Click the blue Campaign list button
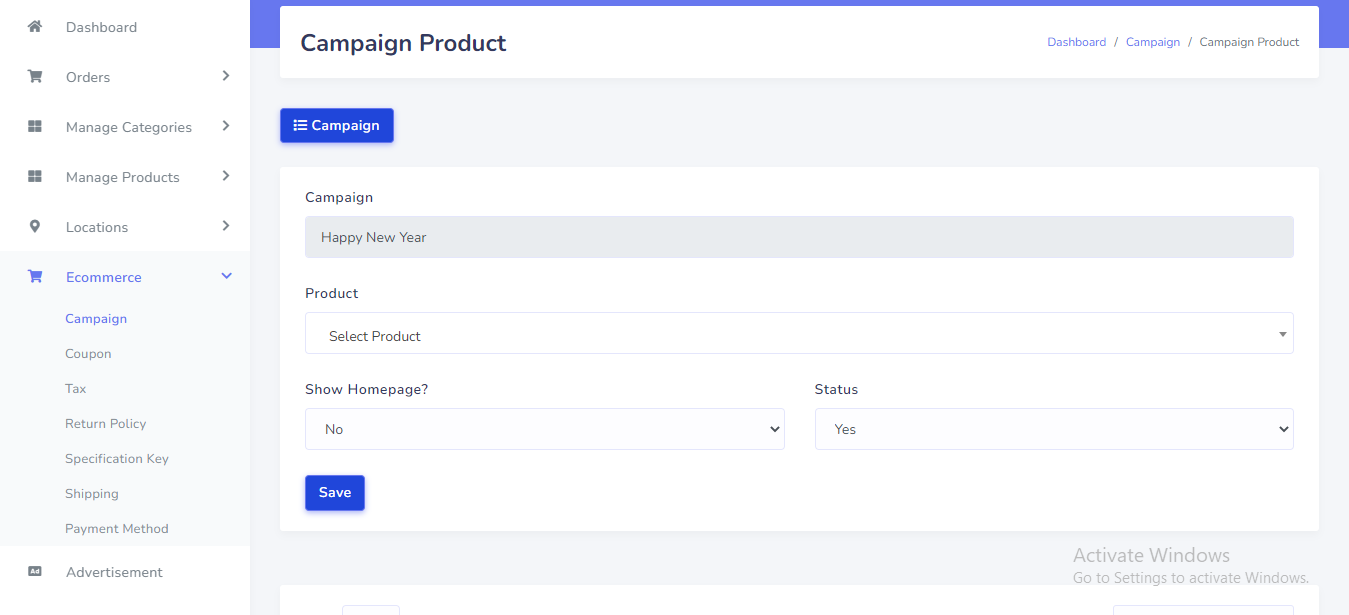 (337, 126)
